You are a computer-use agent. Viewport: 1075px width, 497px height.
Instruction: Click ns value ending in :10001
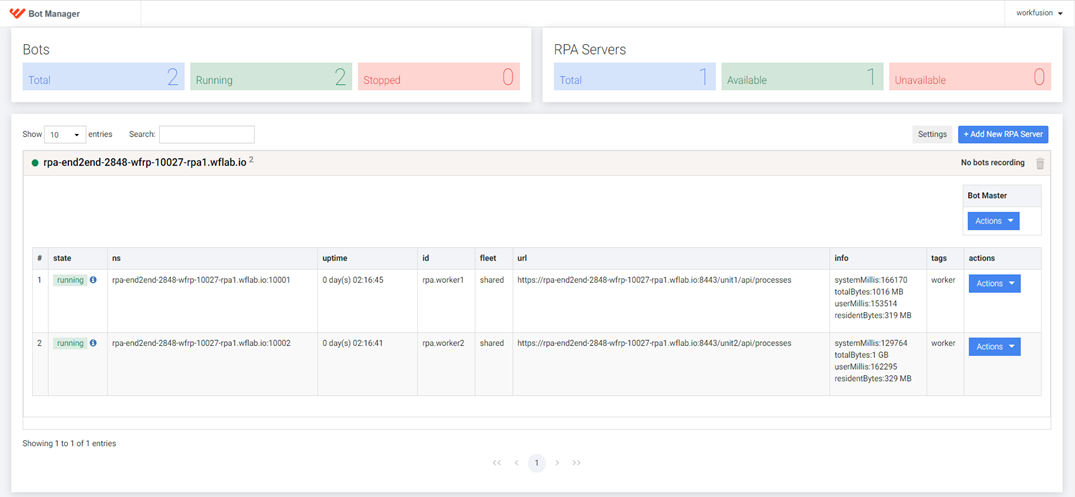tap(202, 280)
